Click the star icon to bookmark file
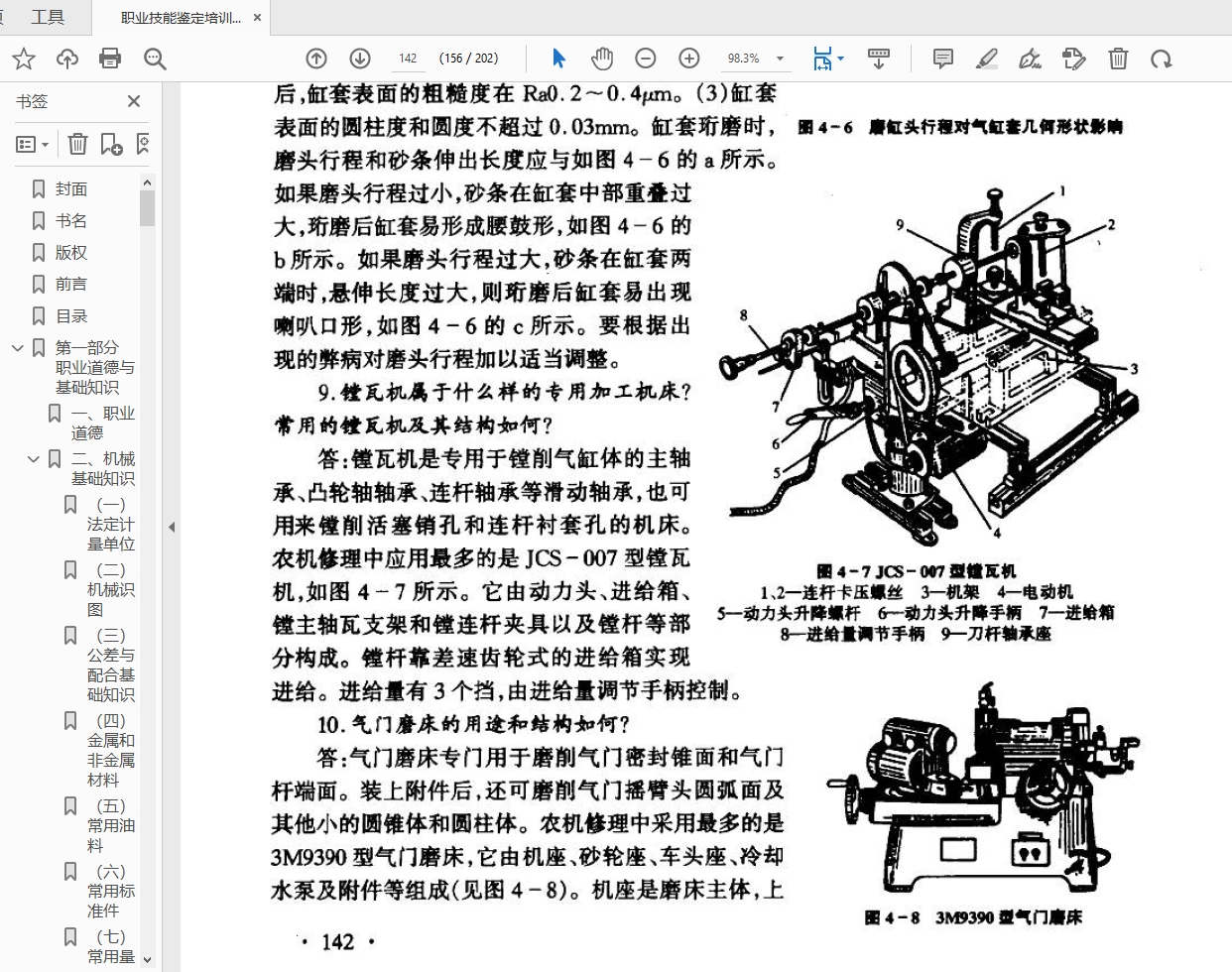This screenshot has width=1232, height=972. click(24, 59)
